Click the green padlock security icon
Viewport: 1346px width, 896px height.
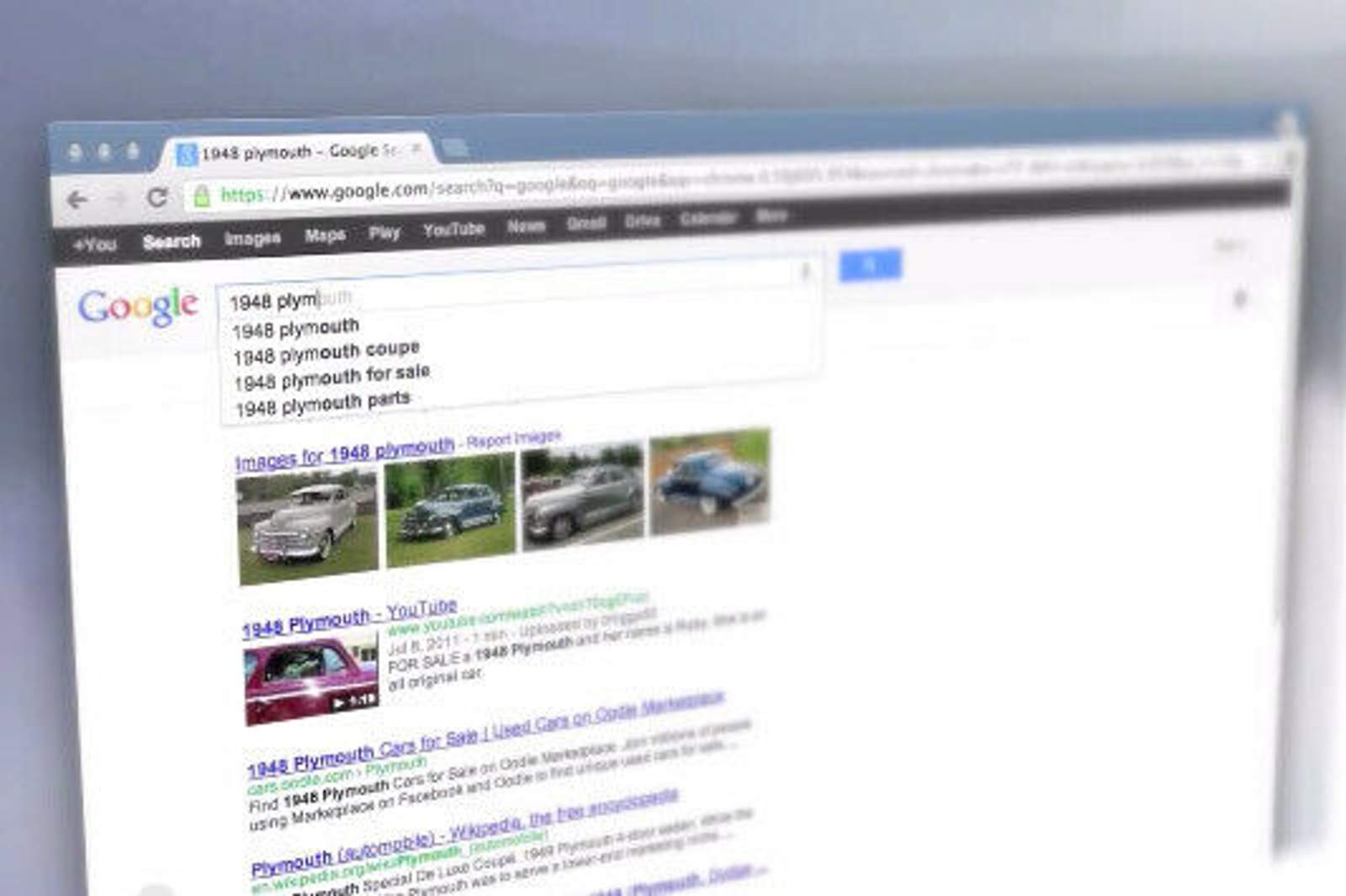click(202, 196)
